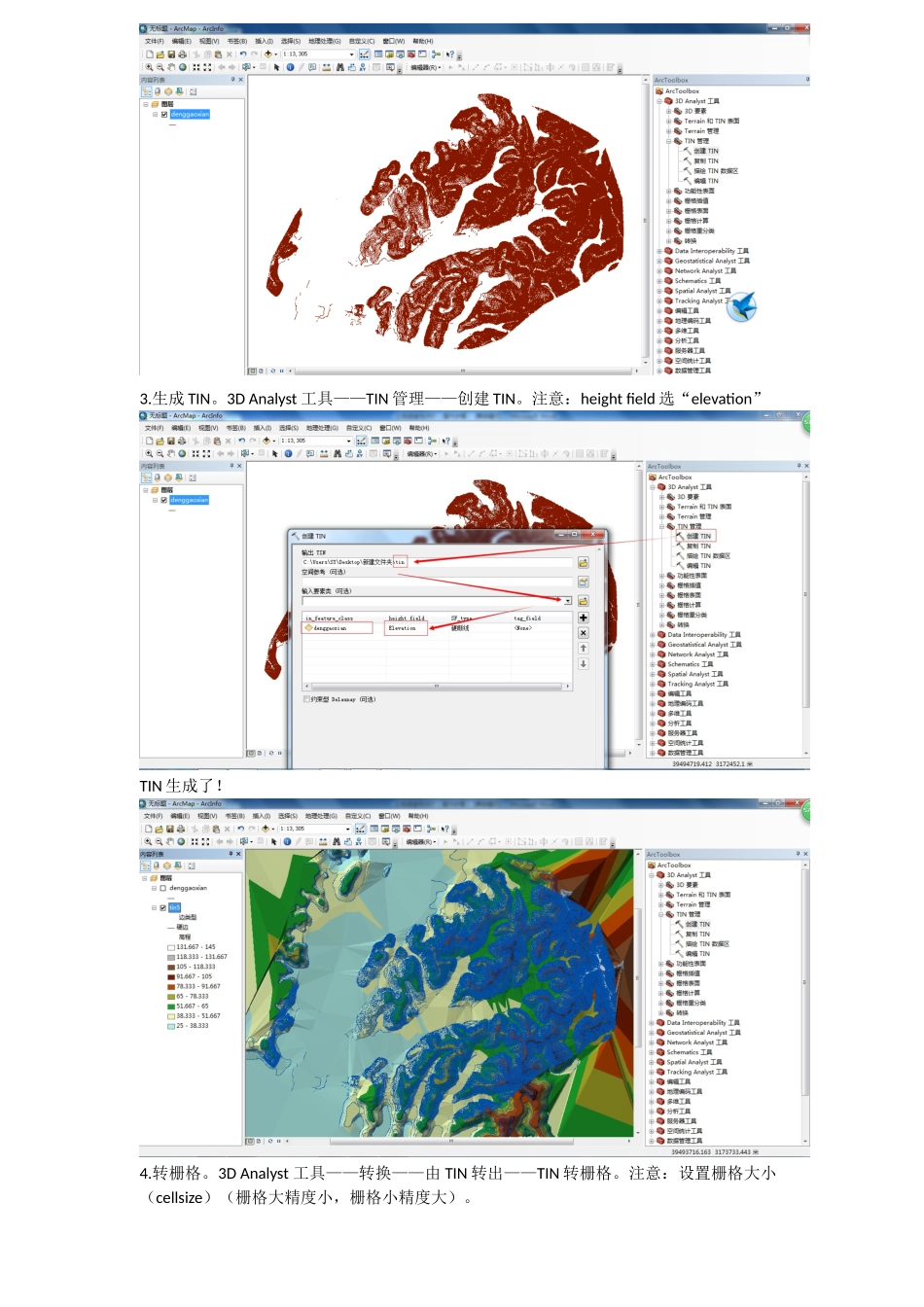Click Full Extent globe in first ArcMap screenshot
The height and width of the screenshot is (1307, 924).
(x=182, y=67)
